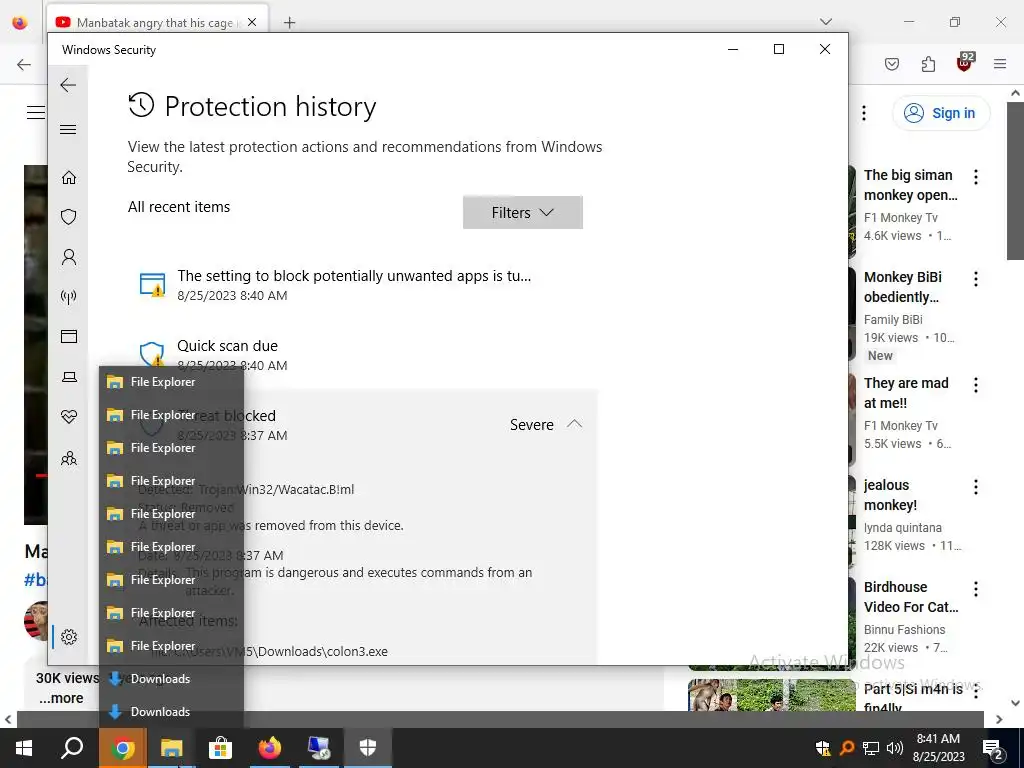Click the Trojan:Win32/Wacatac.B!ml detection text

coord(276,490)
